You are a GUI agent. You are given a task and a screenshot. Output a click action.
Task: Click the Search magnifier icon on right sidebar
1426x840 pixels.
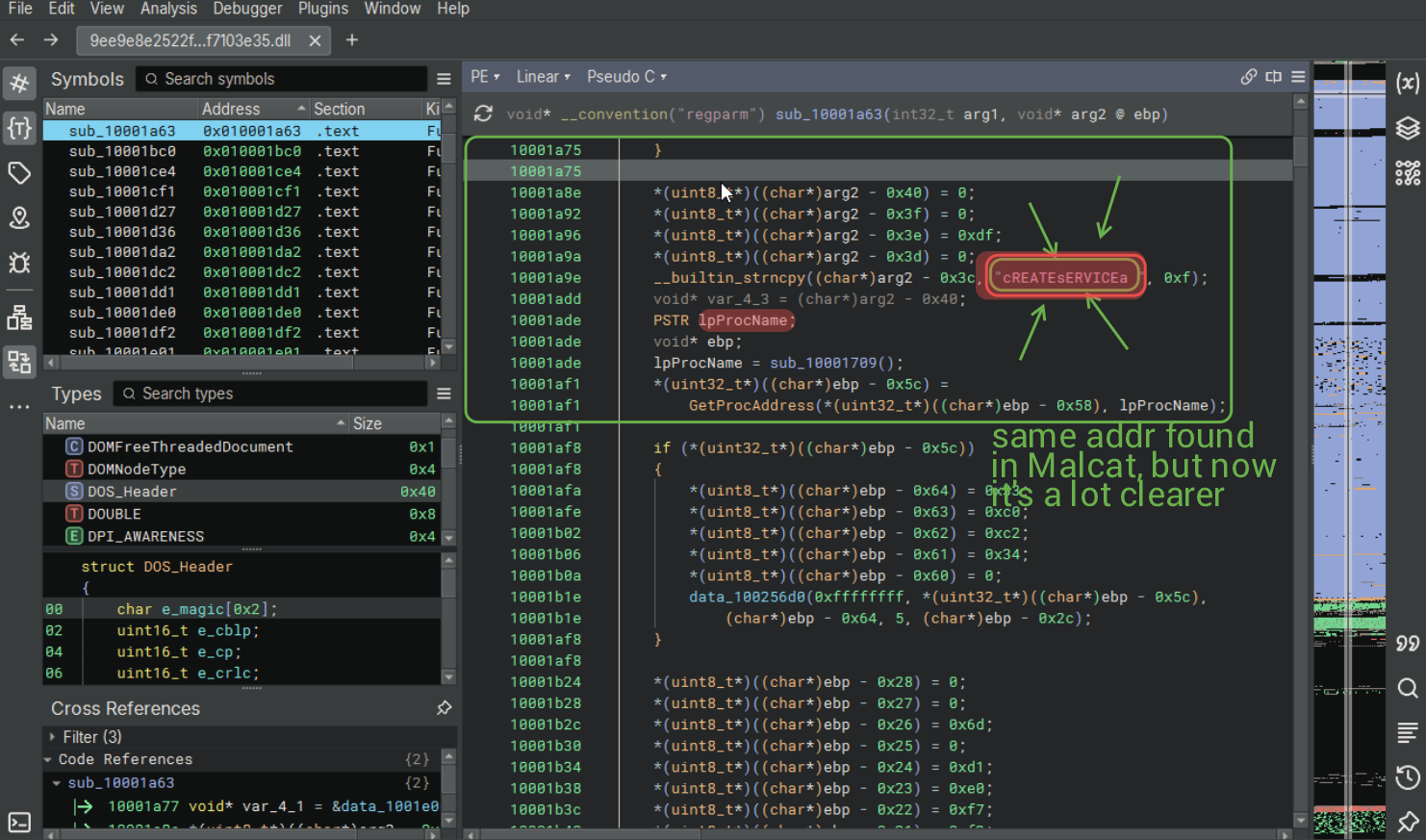pos(1407,688)
